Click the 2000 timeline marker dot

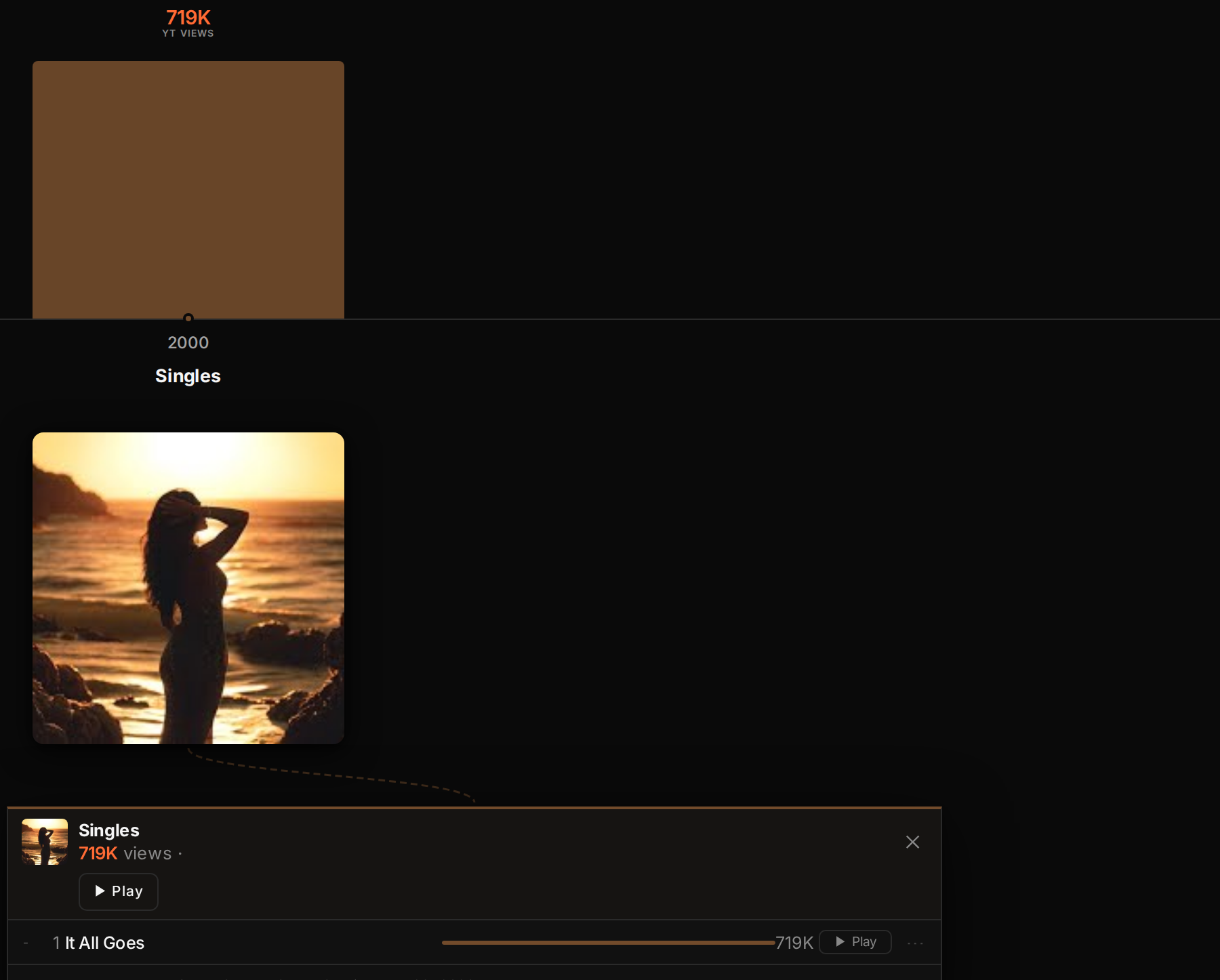tap(188, 318)
